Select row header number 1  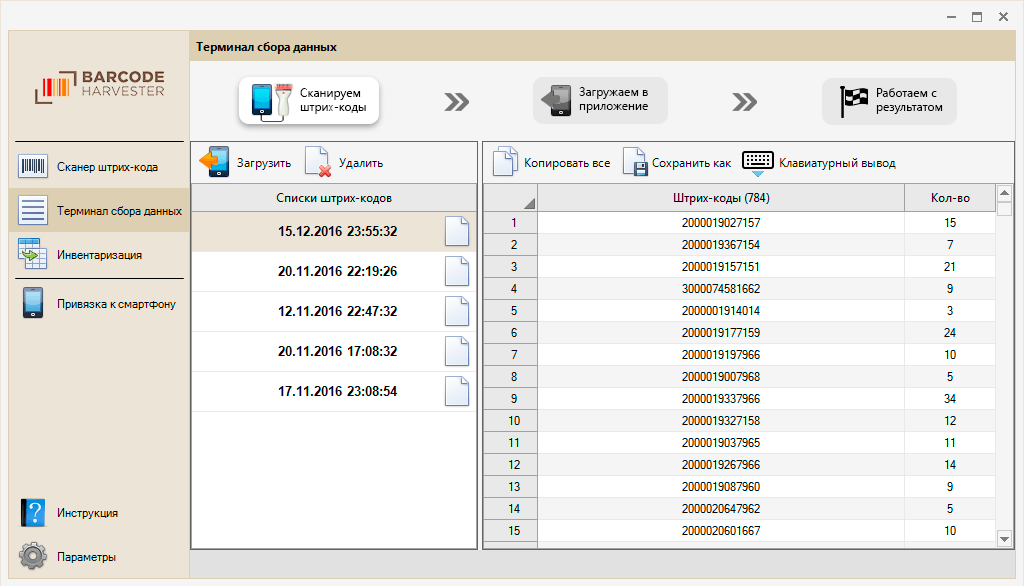(510, 223)
